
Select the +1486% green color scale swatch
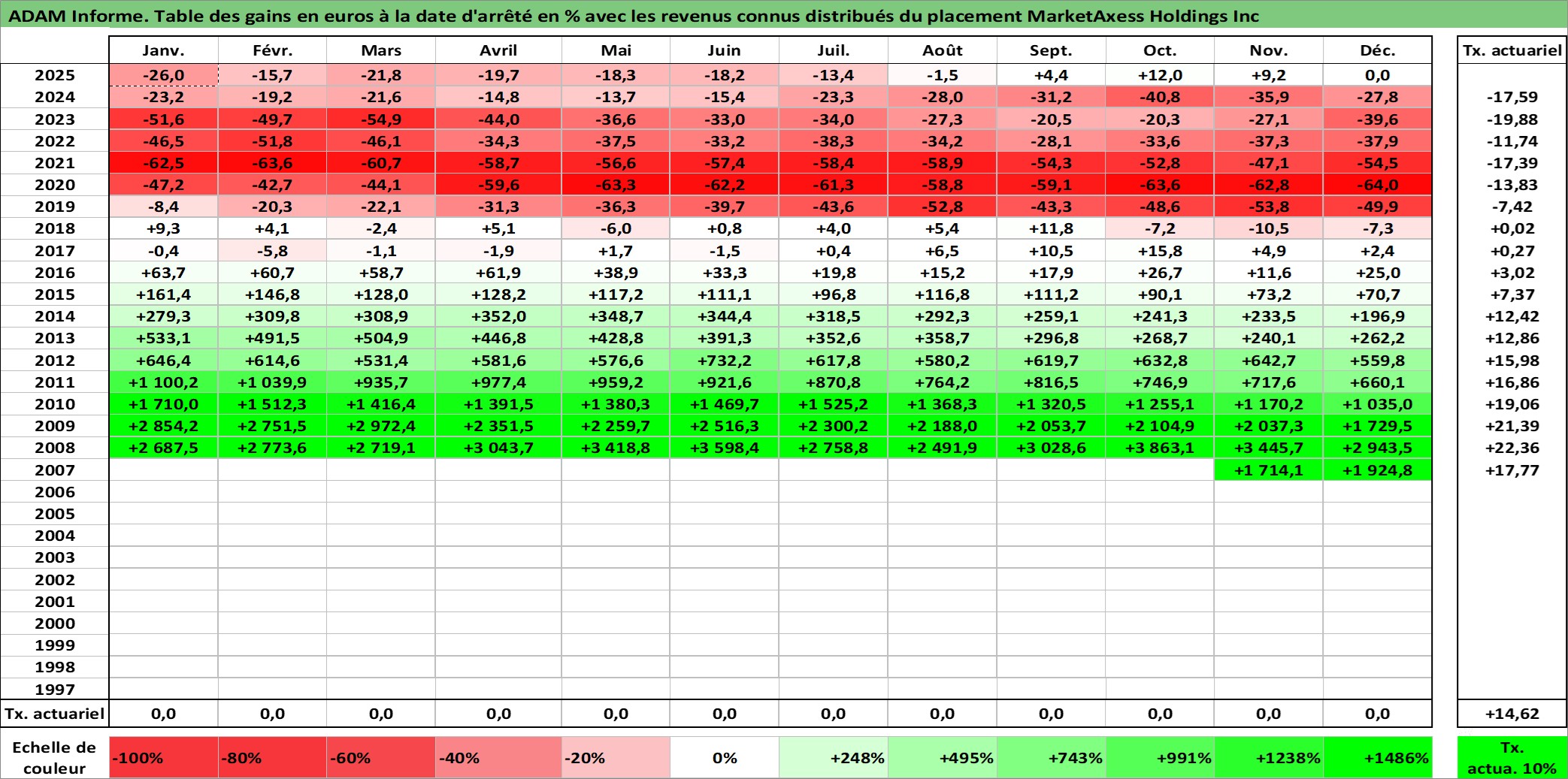coord(1377,757)
